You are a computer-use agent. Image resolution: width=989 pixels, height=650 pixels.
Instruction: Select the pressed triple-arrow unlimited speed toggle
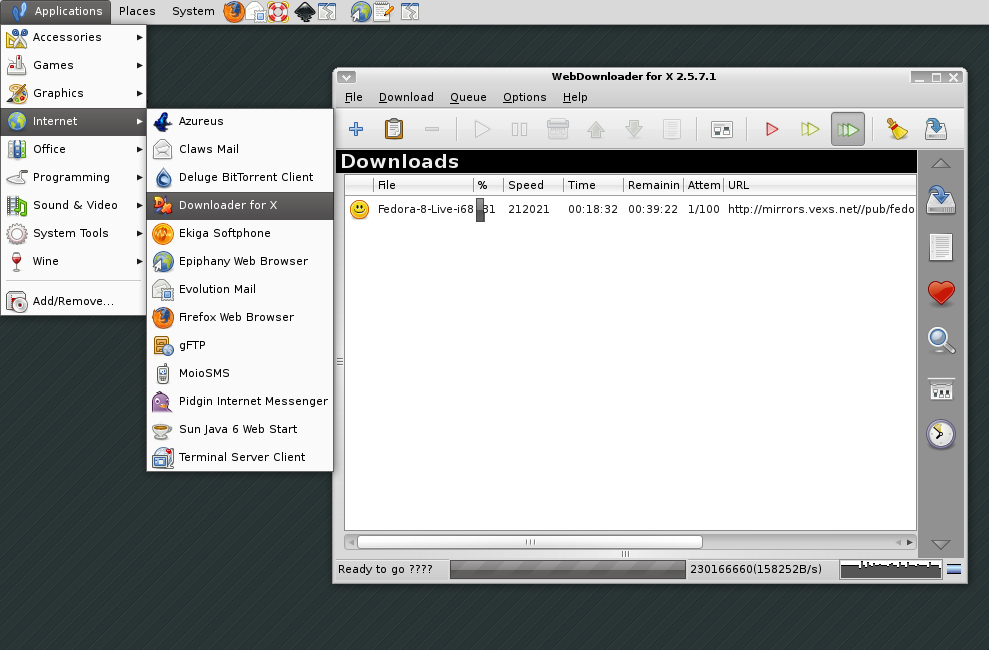point(848,129)
